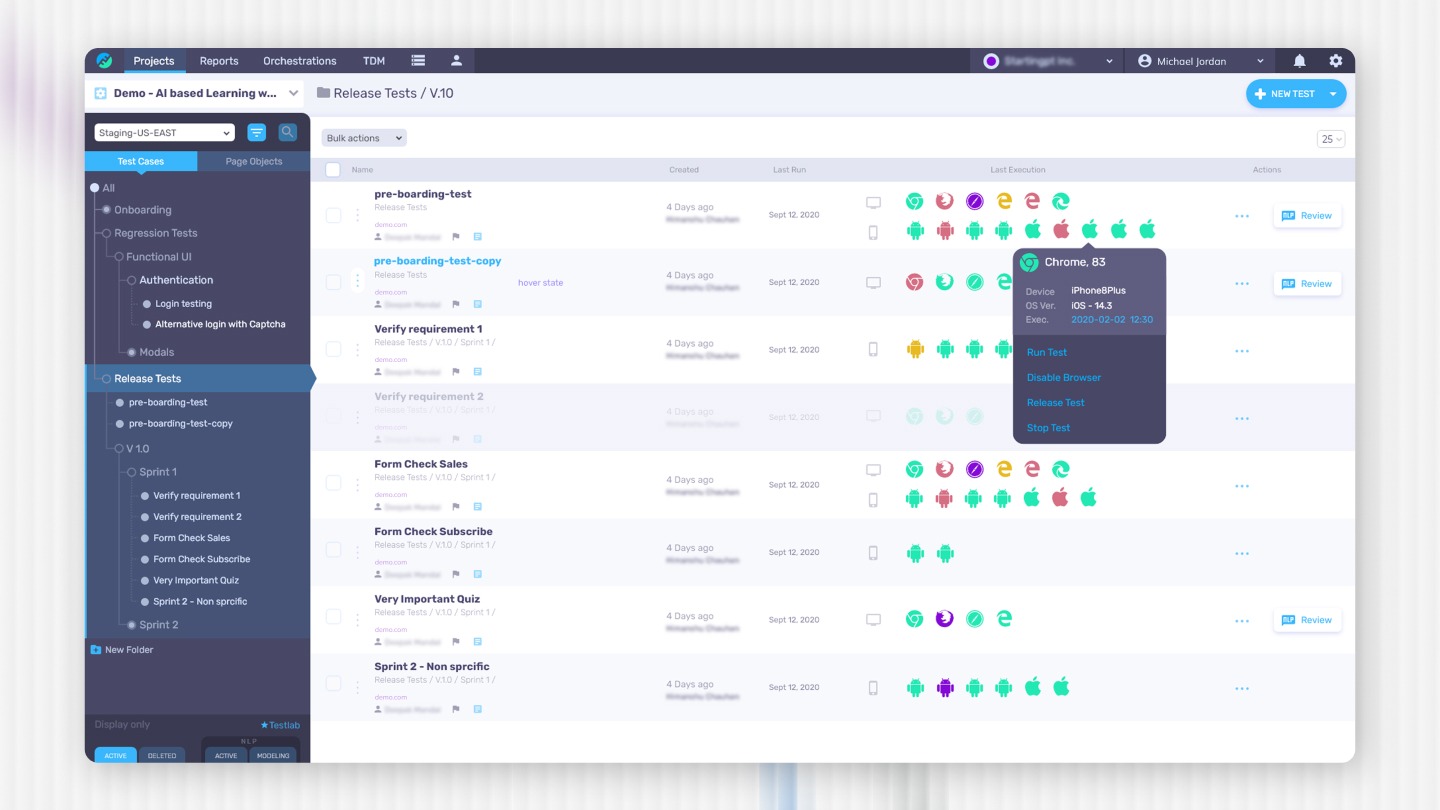Open three-dot actions for Form Check Sales
The height and width of the screenshot is (810, 1440).
click(1242, 486)
